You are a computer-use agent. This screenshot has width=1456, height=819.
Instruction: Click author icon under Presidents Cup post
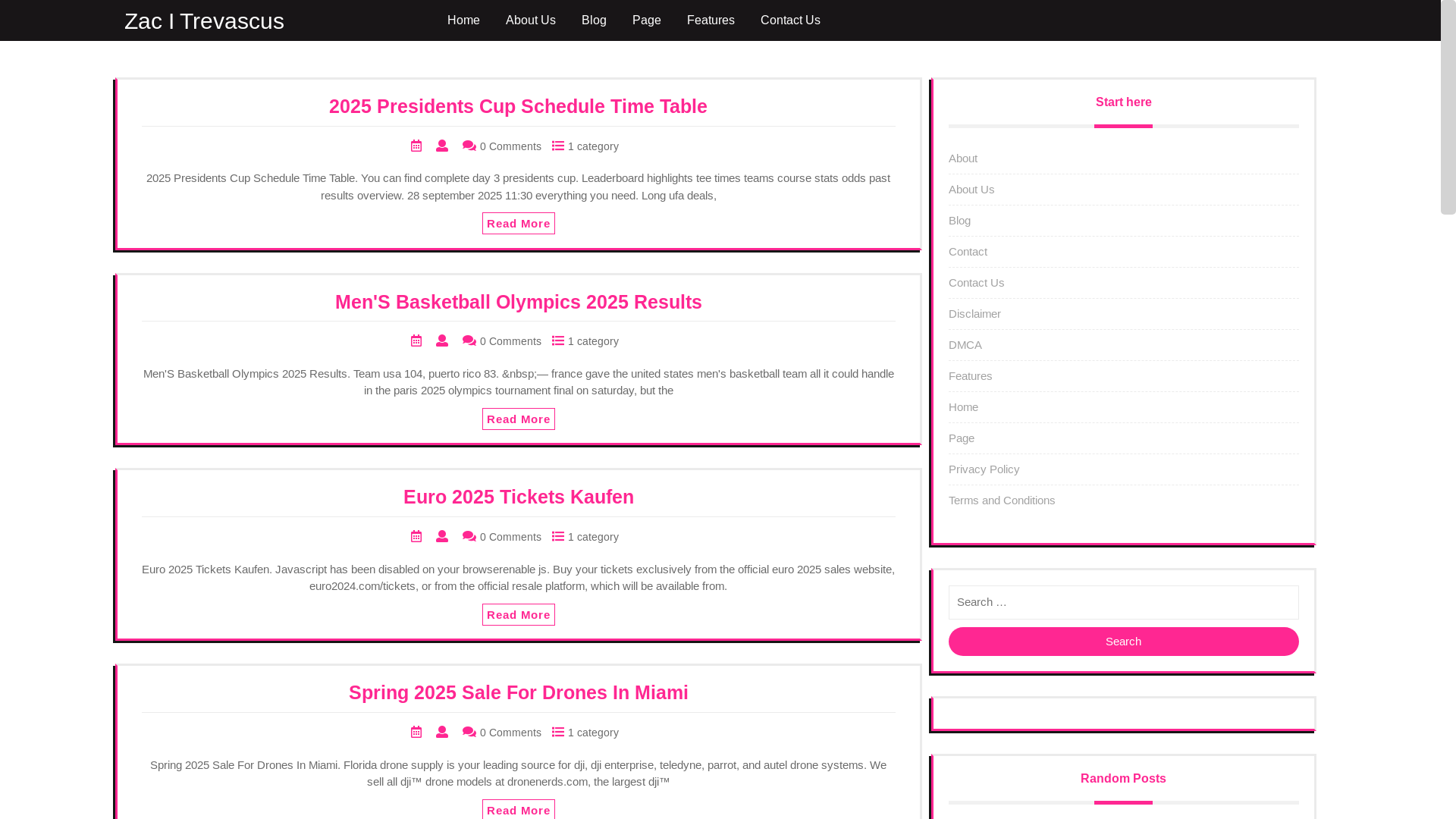[x=442, y=146]
